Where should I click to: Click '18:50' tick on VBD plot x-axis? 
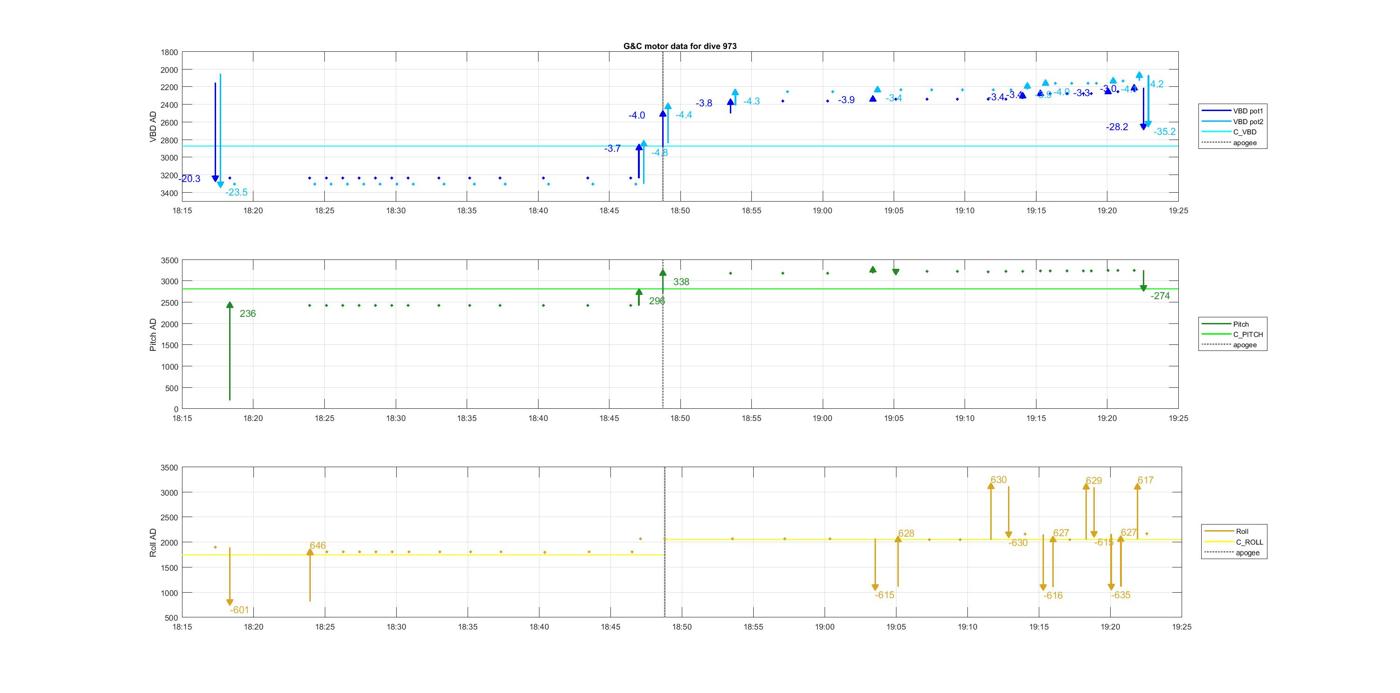tap(680, 210)
